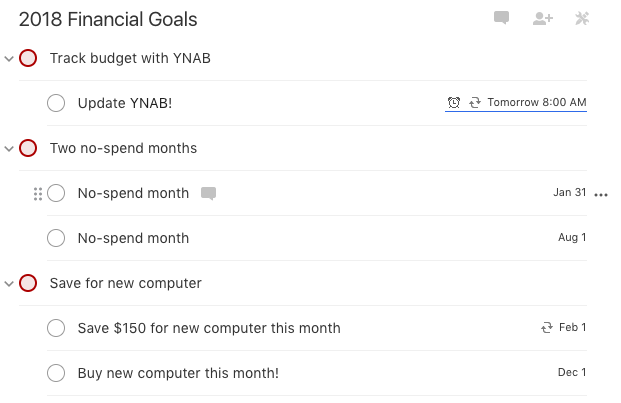This screenshot has height=403, width=621.
Task: Click the Dec 1 due date
Action: coord(572,373)
